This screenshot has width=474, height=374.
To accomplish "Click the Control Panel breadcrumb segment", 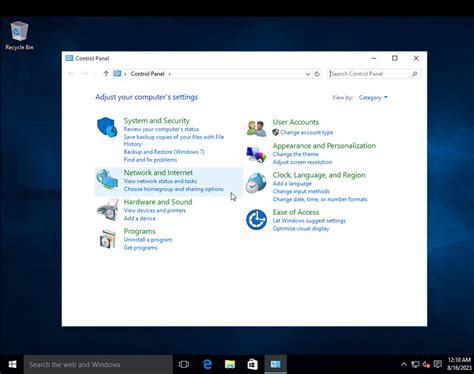I will 147,74.
